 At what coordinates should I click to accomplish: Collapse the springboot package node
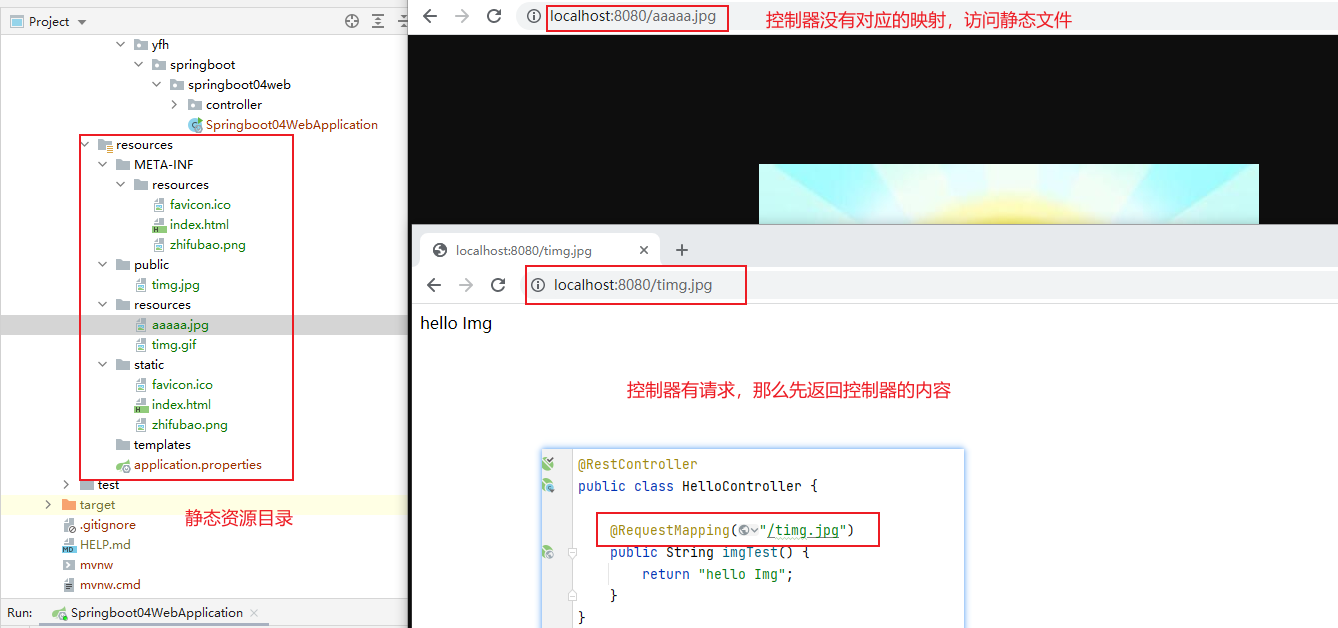point(140,65)
